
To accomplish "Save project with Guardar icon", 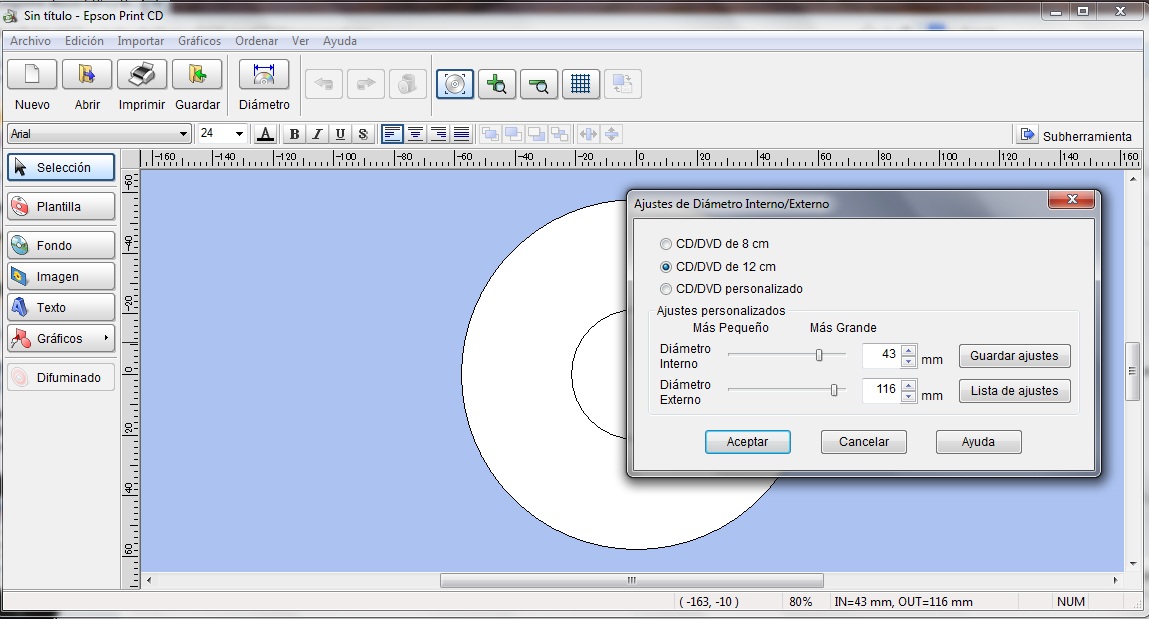I will click(x=196, y=75).
